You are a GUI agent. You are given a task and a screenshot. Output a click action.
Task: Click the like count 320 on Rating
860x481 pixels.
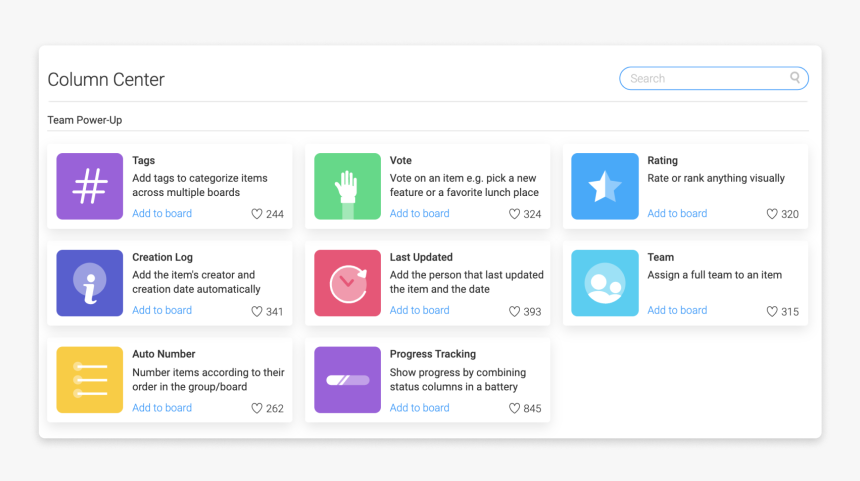[790, 214]
